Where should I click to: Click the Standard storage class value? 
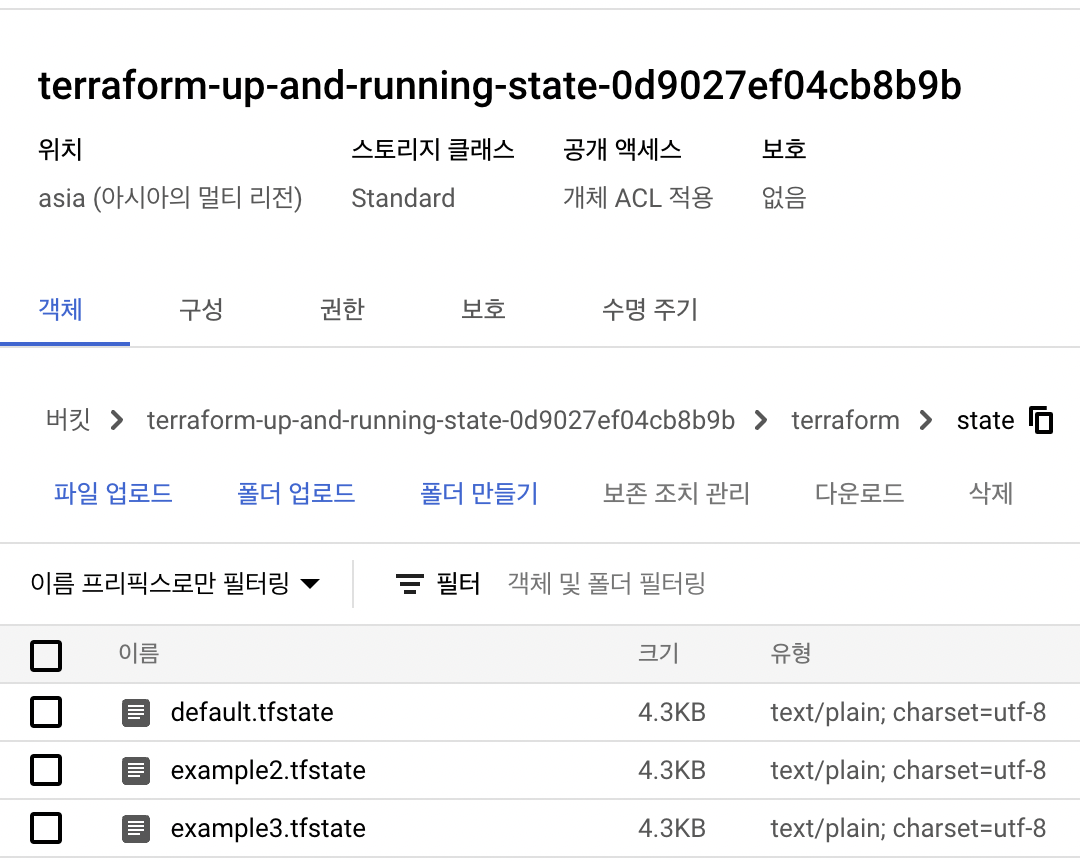tap(403, 198)
